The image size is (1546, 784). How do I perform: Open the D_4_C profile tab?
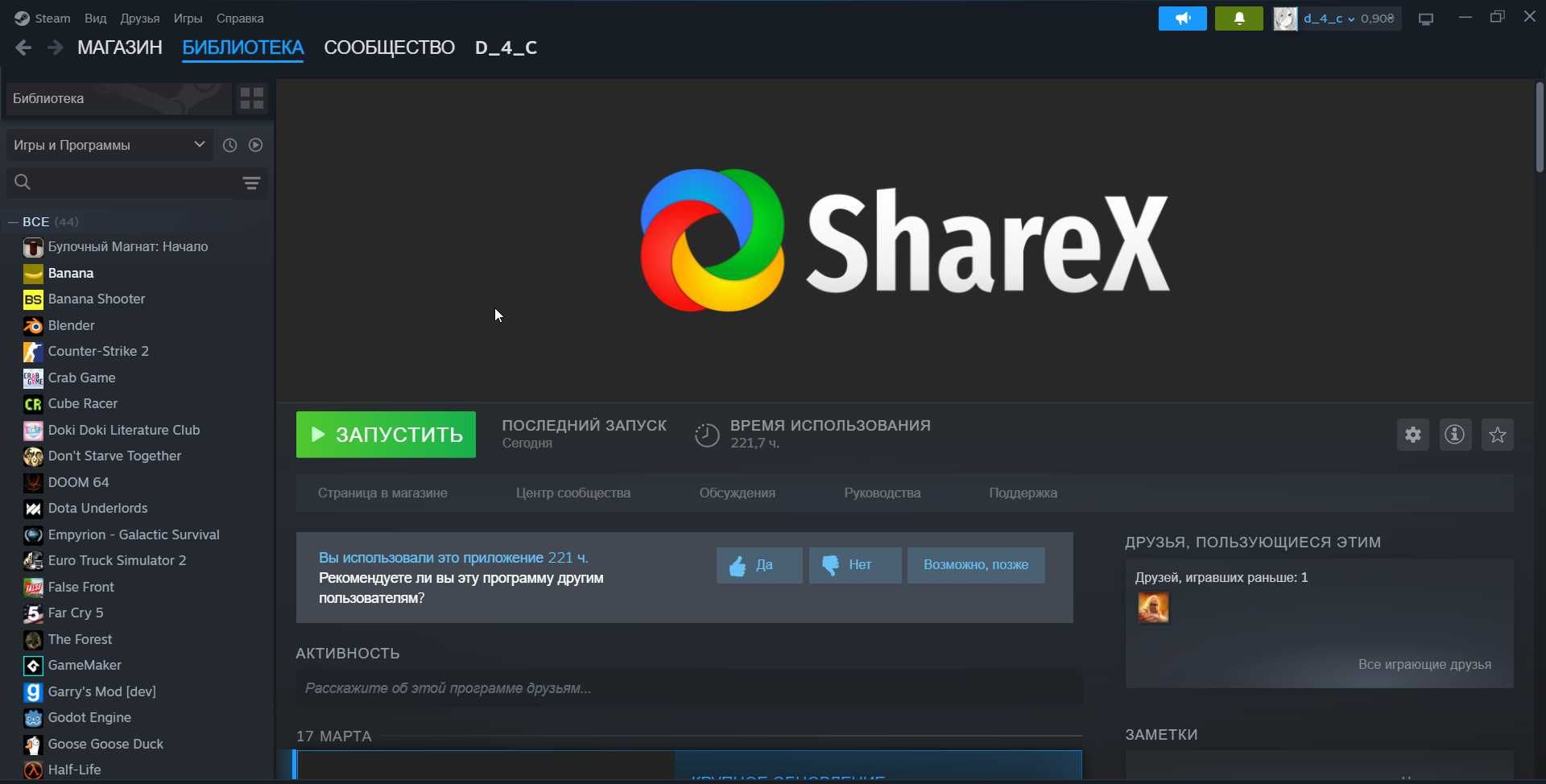(x=506, y=47)
